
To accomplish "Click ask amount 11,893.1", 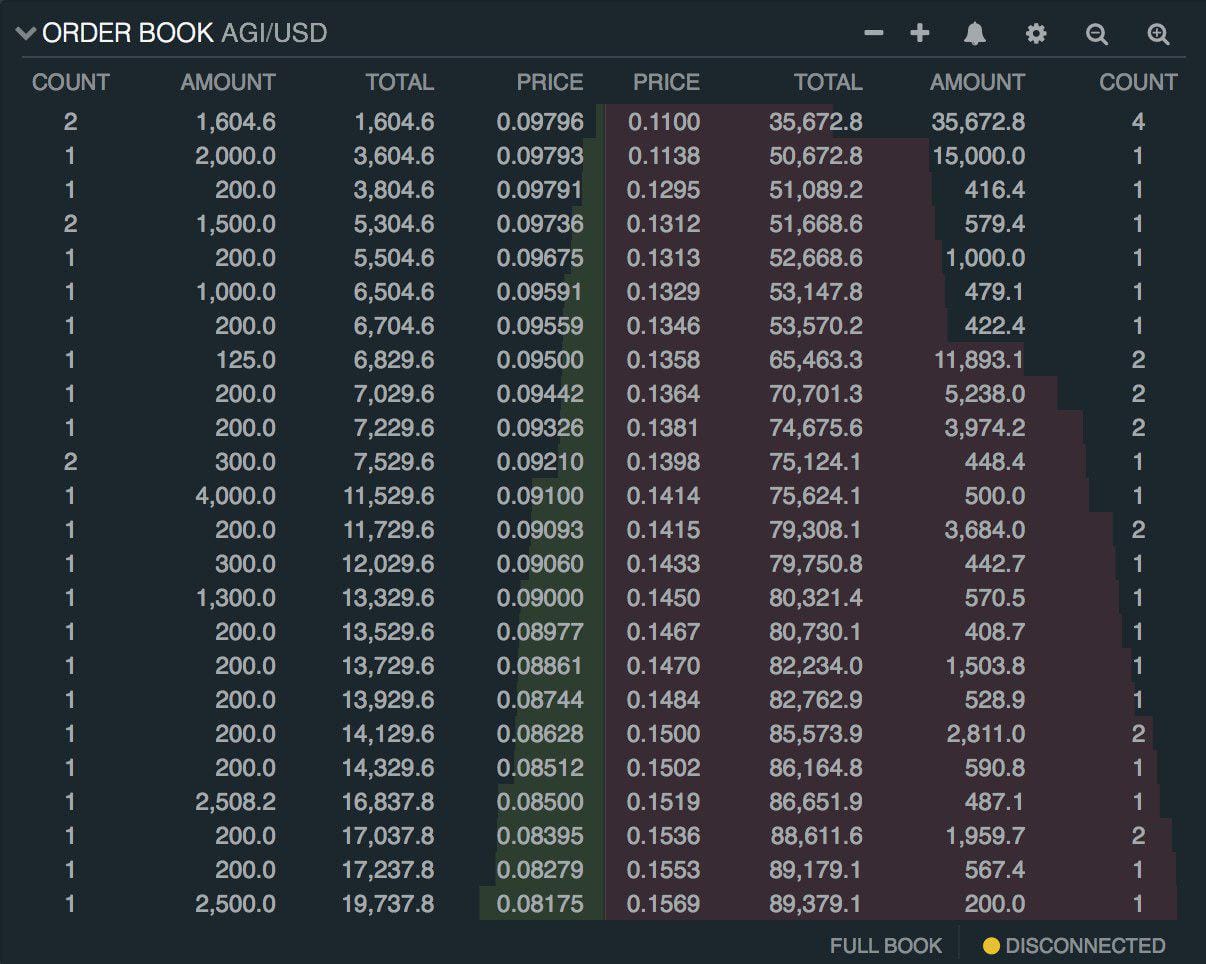I will coord(979,360).
